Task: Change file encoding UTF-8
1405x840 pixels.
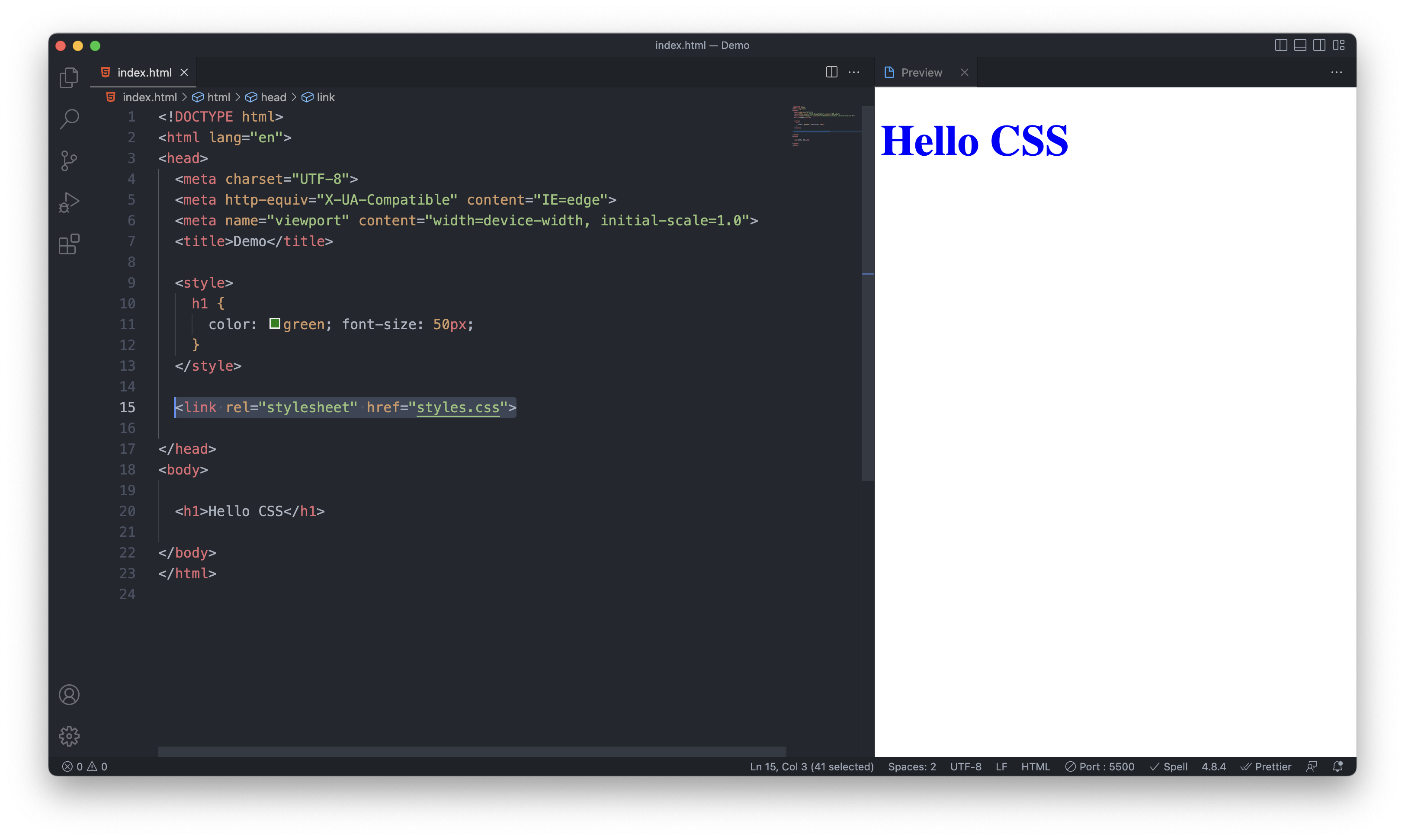Action: point(966,766)
